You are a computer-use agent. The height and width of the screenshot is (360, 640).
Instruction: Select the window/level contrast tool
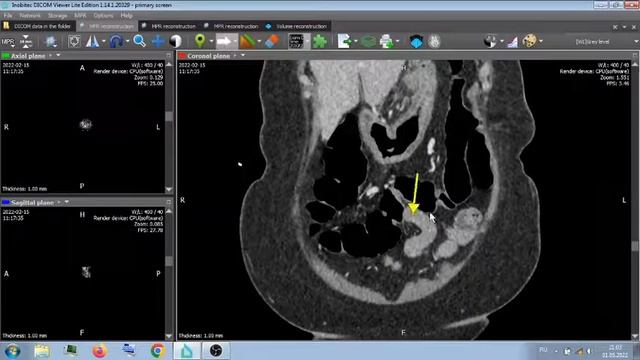pos(176,41)
